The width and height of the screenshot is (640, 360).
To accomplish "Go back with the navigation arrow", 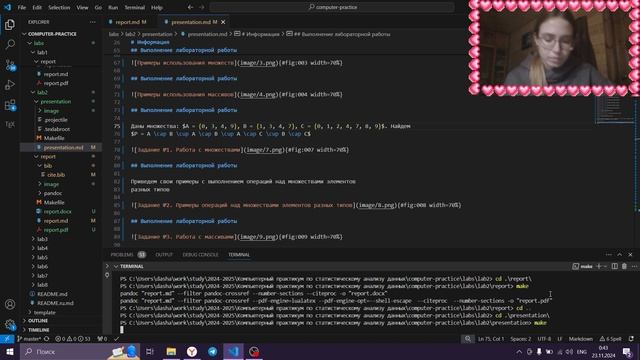I will tap(190, 7).
